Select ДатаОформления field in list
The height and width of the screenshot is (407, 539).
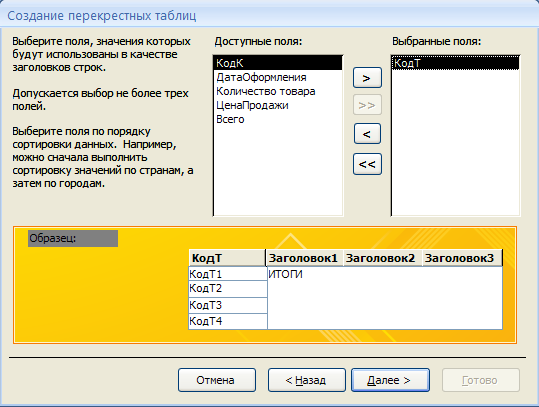(x=278, y=77)
